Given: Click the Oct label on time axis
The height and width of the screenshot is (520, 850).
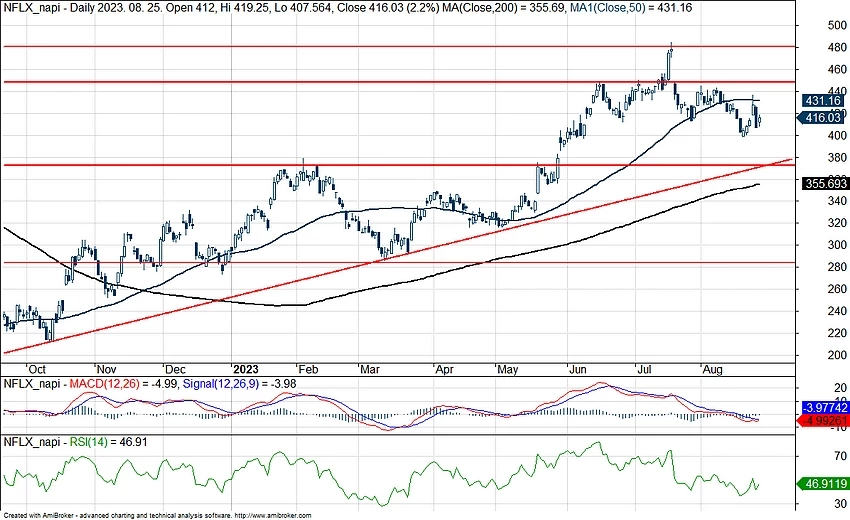Looking at the screenshot, I should point(37,370).
